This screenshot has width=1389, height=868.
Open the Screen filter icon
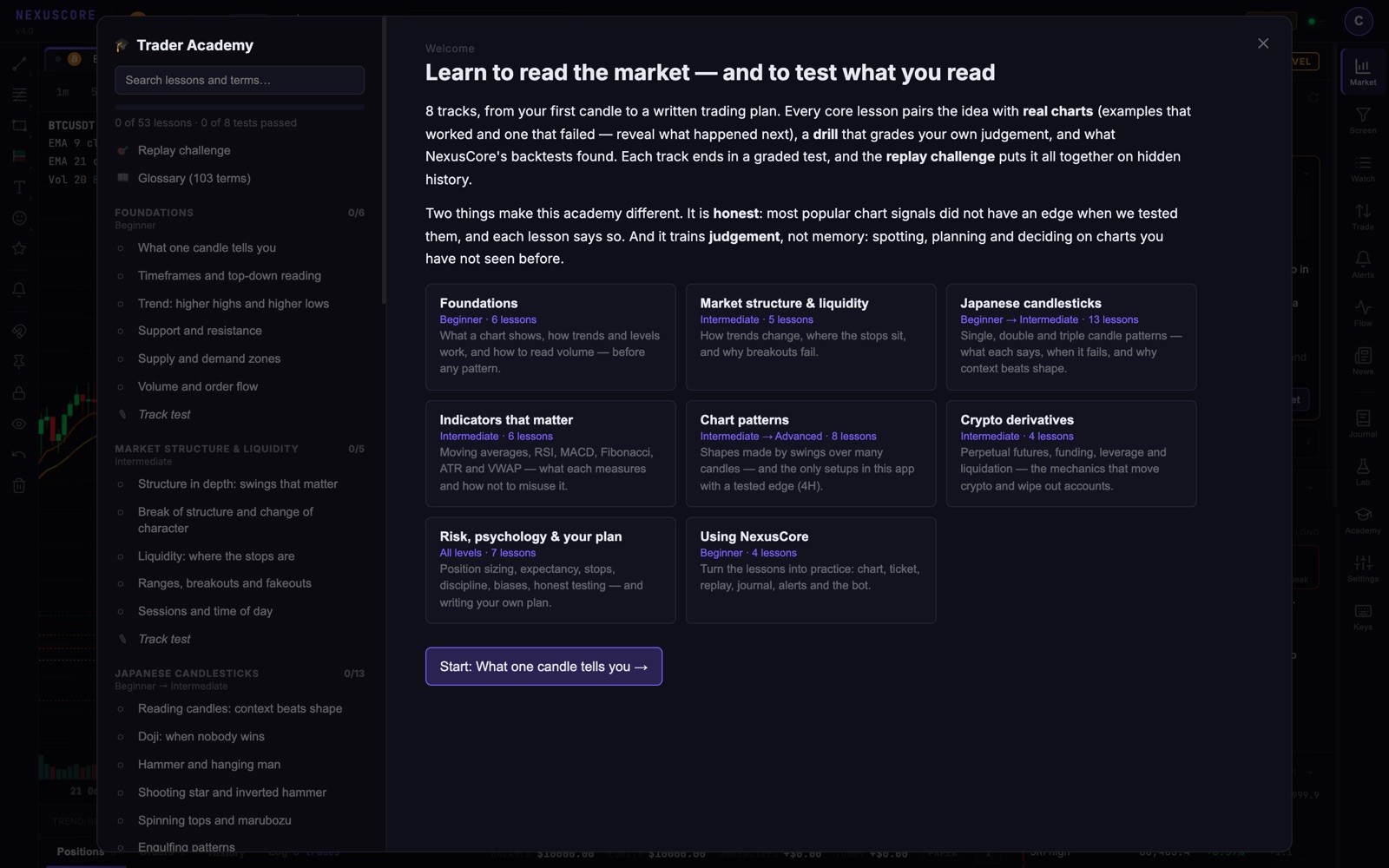click(x=1362, y=121)
